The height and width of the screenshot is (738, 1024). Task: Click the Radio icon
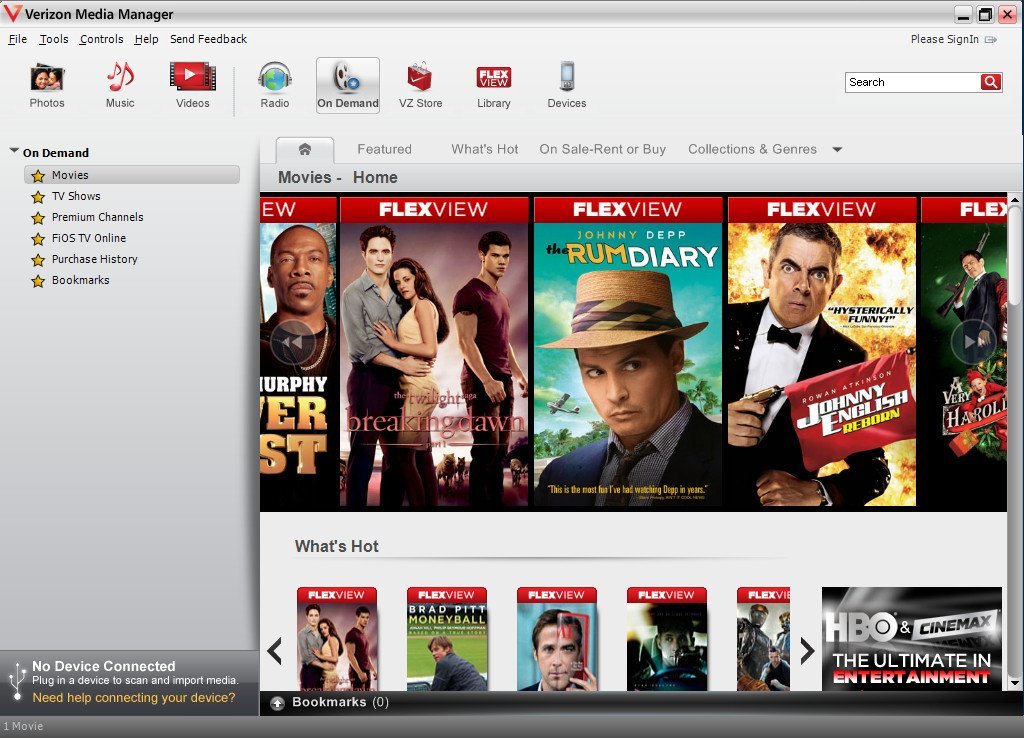pos(273,84)
